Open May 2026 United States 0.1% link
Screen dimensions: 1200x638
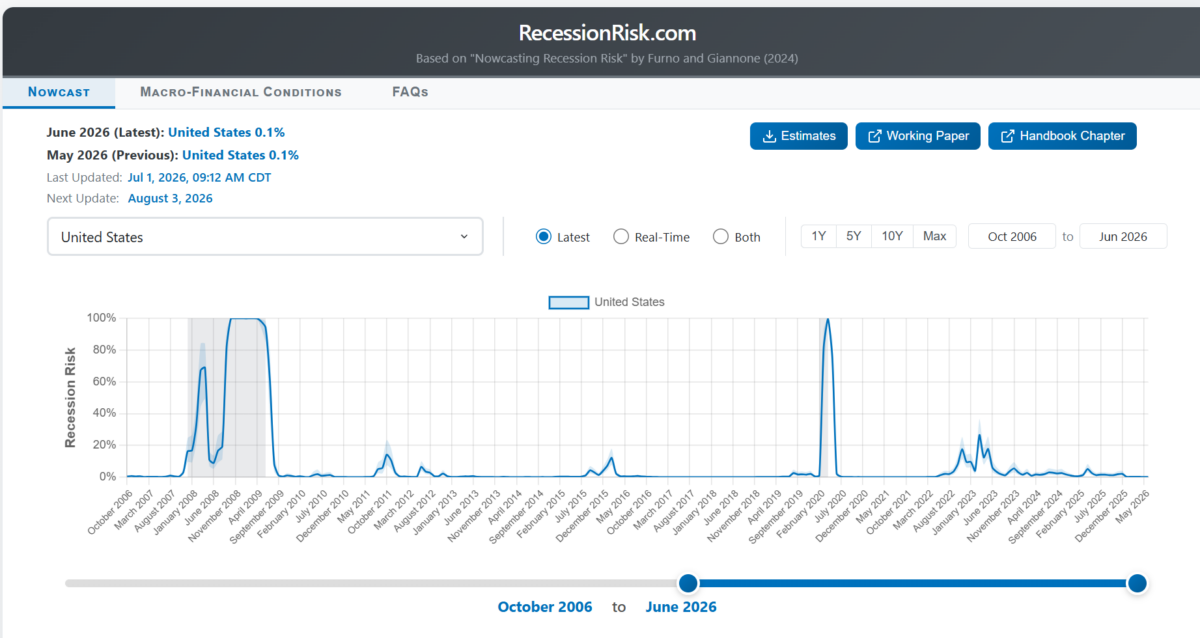240,155
